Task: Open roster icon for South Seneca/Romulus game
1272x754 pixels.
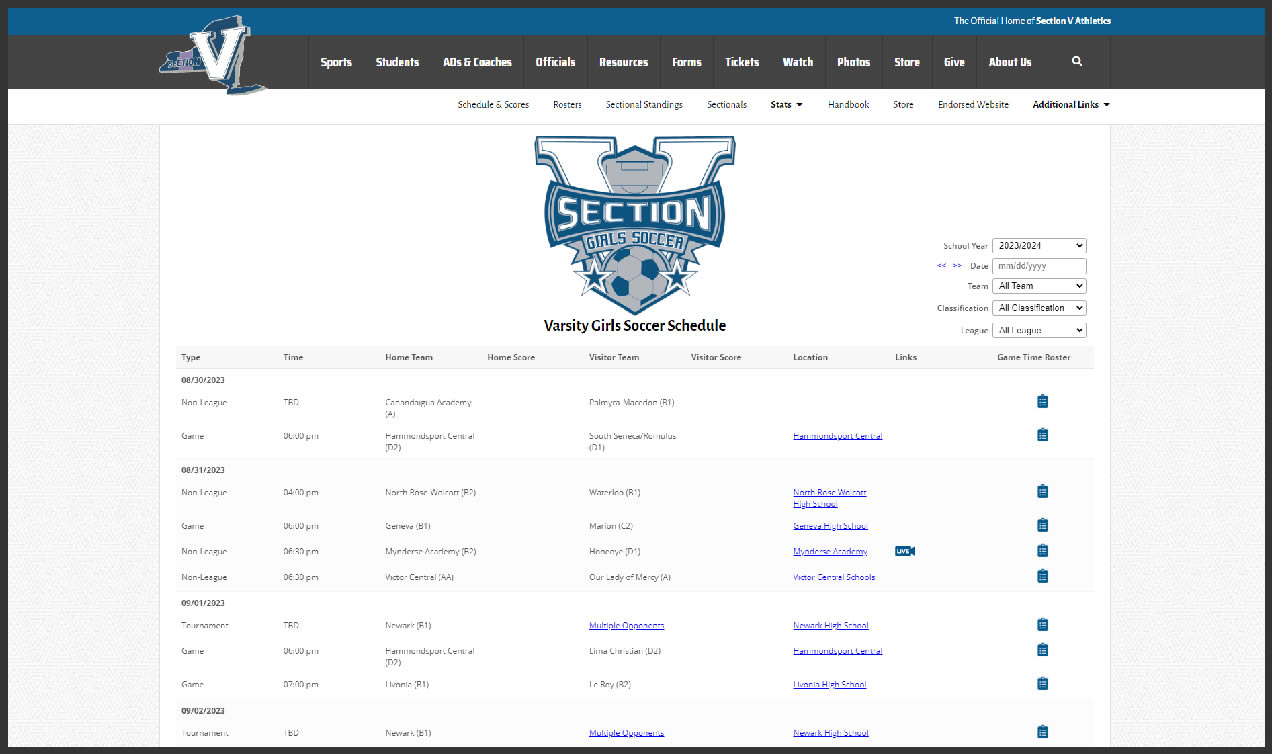Action: (1042, 435)
